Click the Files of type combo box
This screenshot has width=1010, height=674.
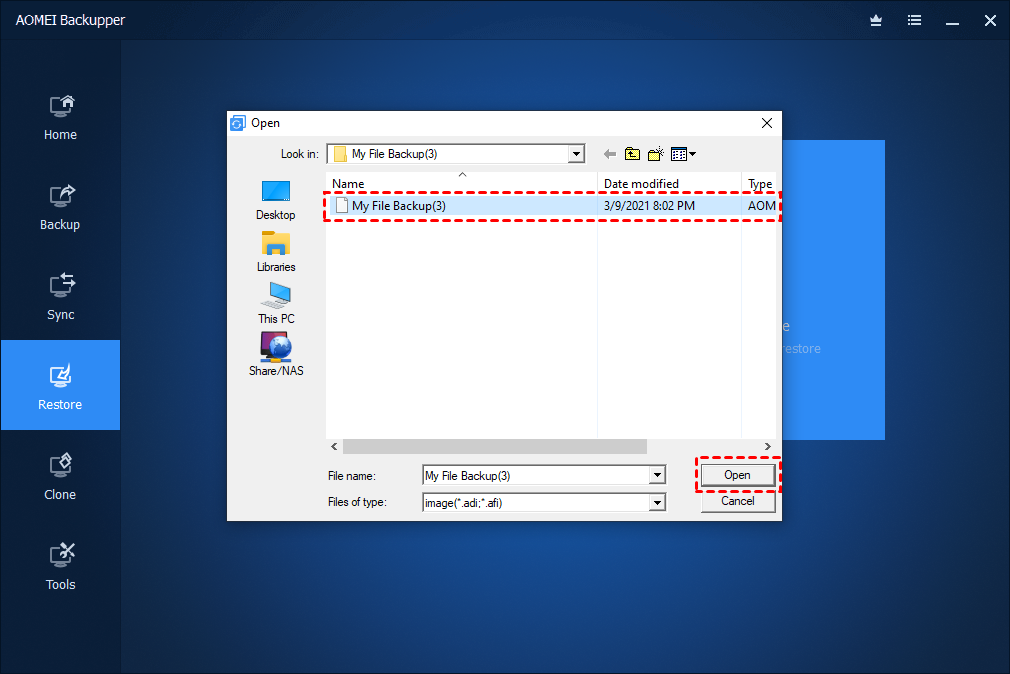point(544,503)
